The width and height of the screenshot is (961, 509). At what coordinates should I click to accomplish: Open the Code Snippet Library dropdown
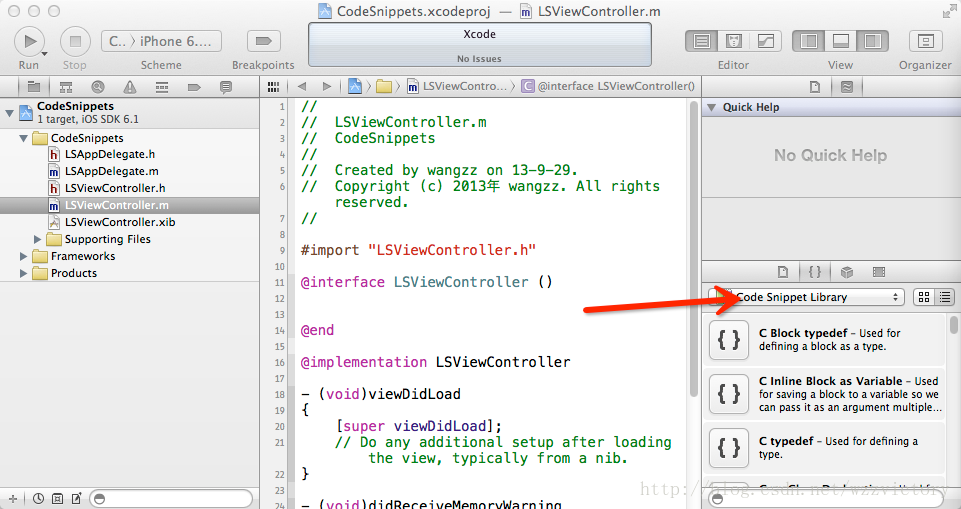(806, 297)
